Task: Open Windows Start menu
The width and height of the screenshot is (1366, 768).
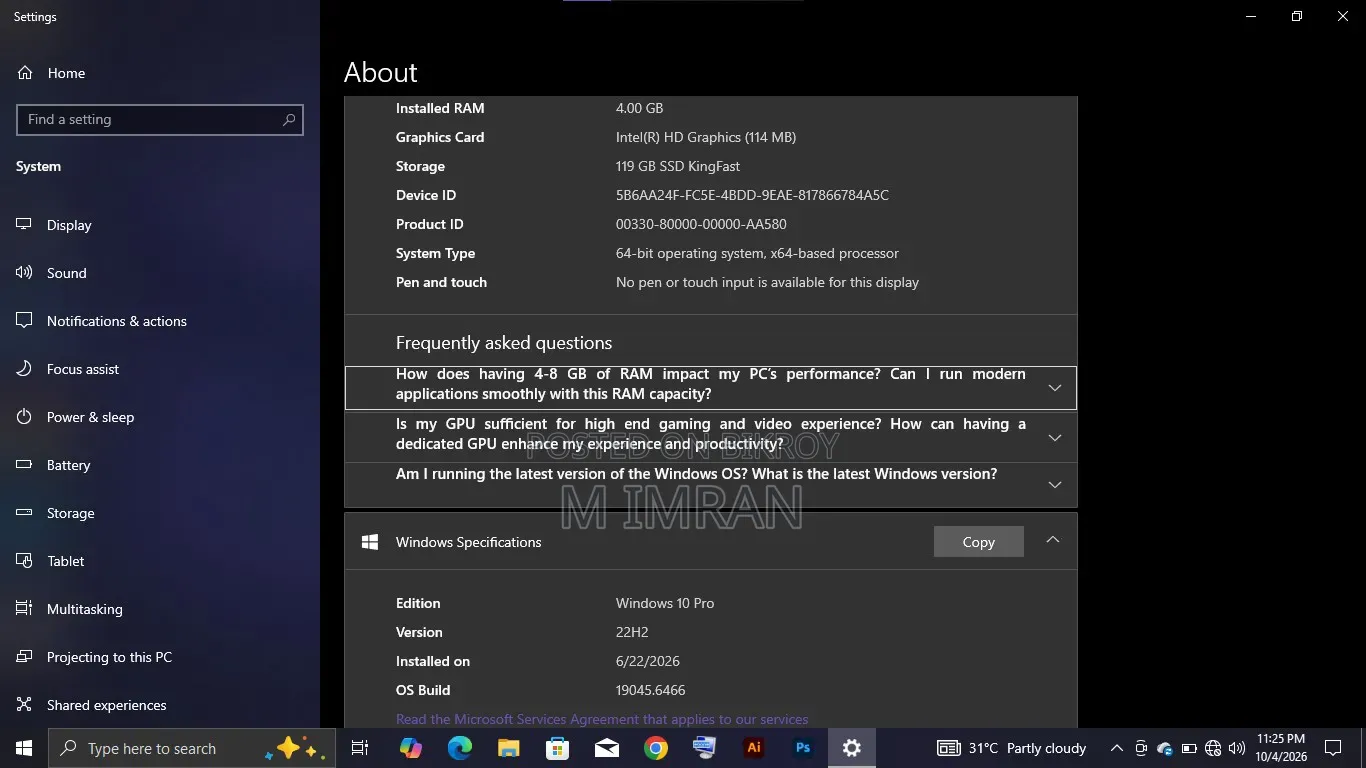Action: tap(24, 748)
